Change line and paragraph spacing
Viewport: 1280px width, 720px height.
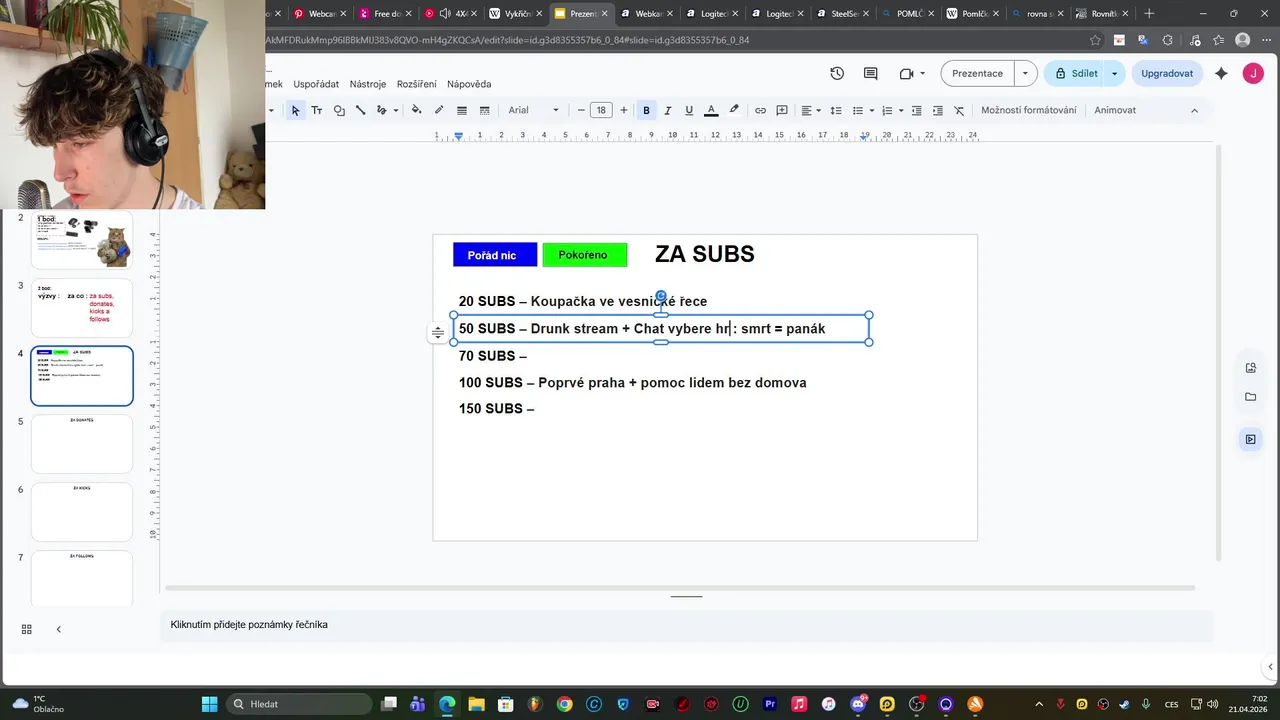coord(836,110)
